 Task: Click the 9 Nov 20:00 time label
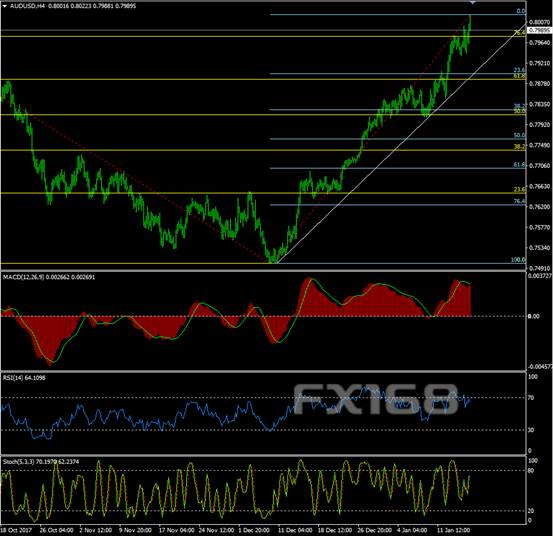135,530
